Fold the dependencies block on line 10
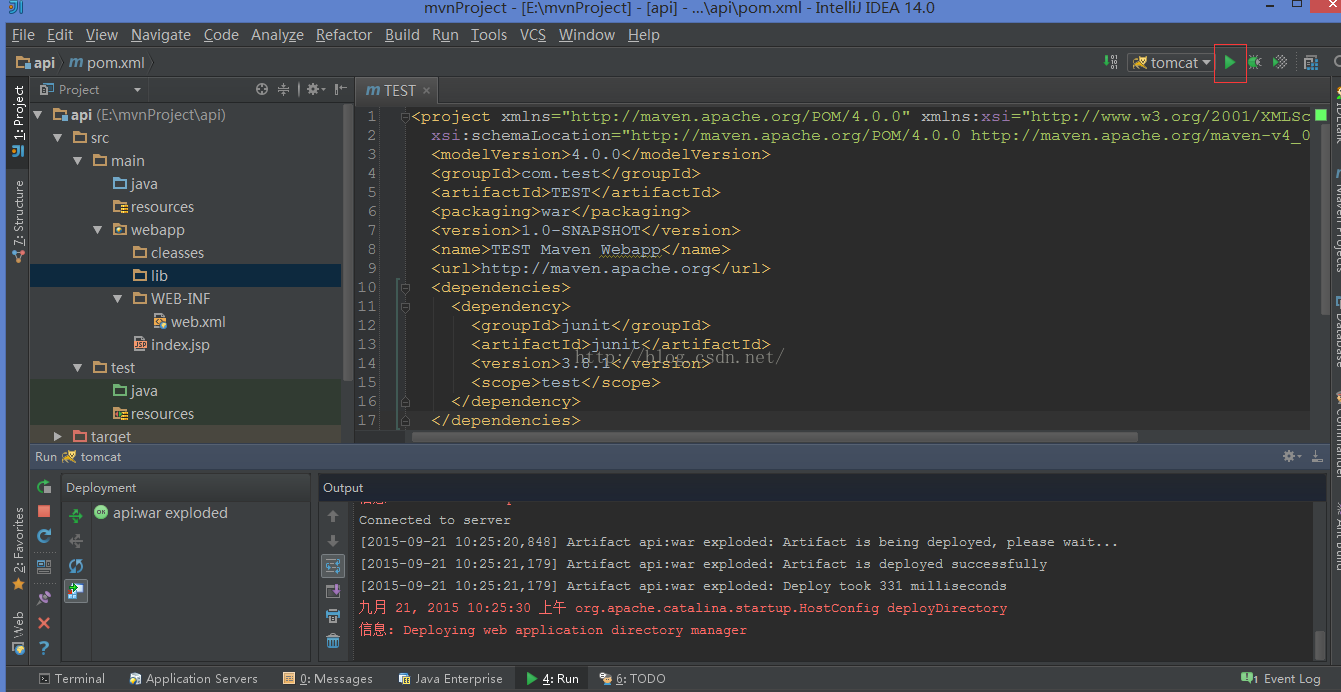This screenshot has width=1341, height=692. click(405, 288)
